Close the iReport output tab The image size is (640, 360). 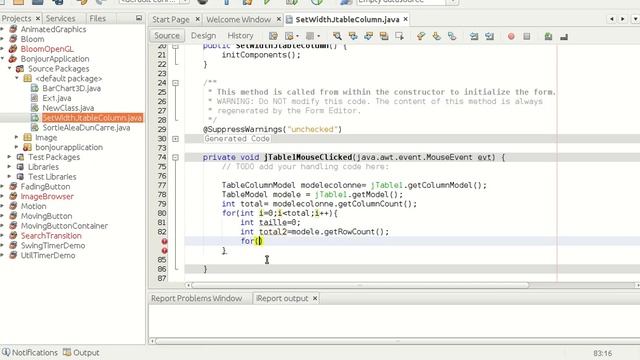[315, 298]
